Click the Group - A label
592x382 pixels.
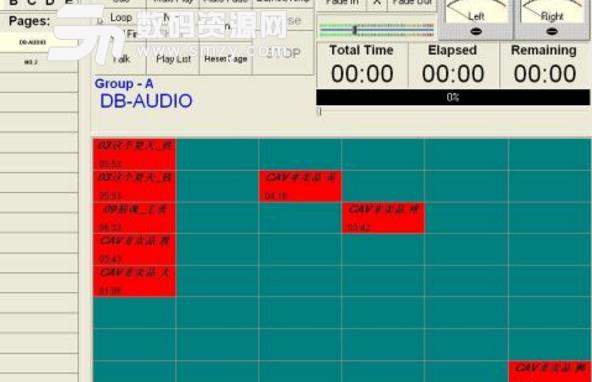click(124, 83)
